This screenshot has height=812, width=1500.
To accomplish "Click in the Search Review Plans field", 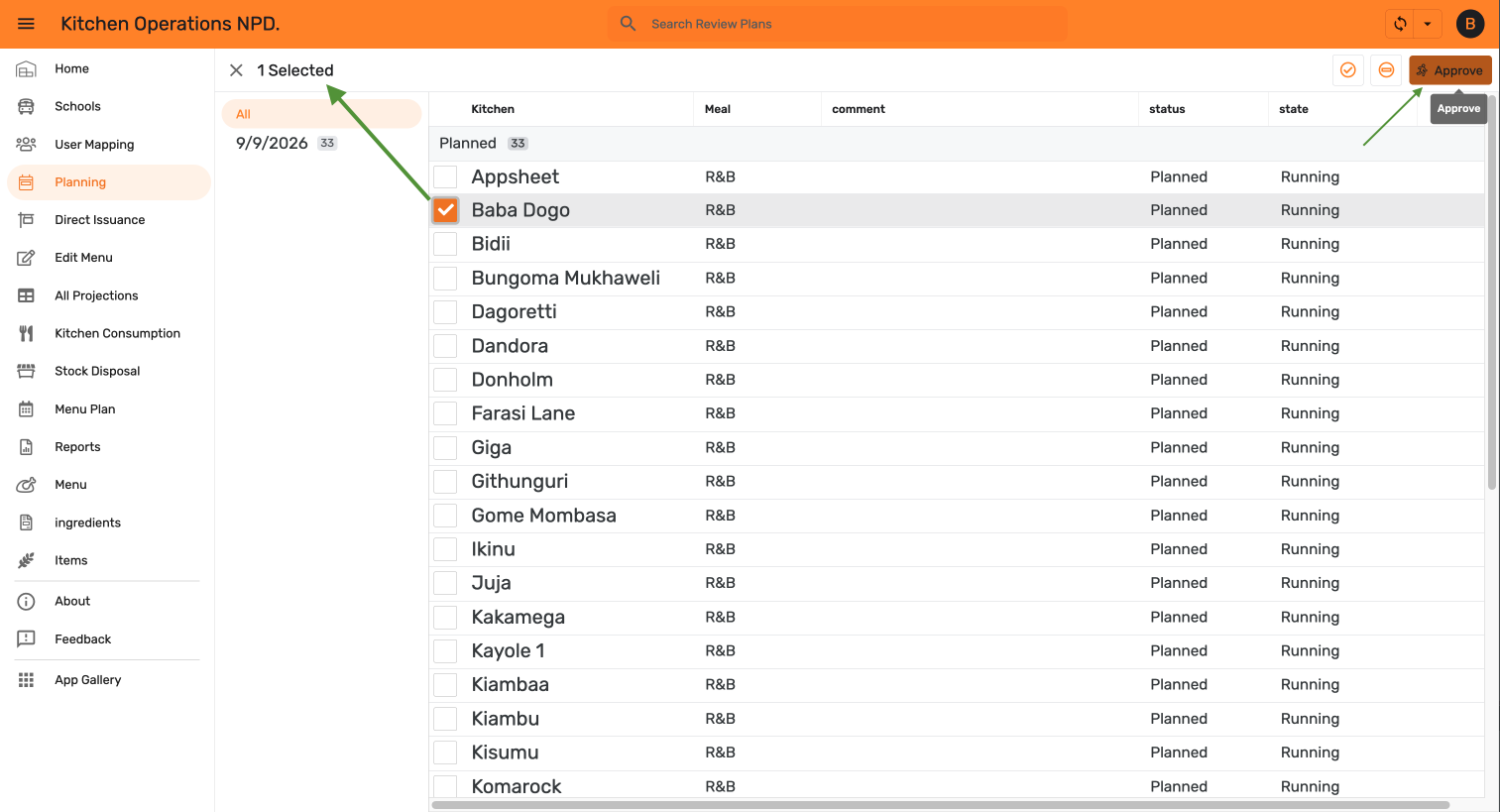I will click(838, 24).
